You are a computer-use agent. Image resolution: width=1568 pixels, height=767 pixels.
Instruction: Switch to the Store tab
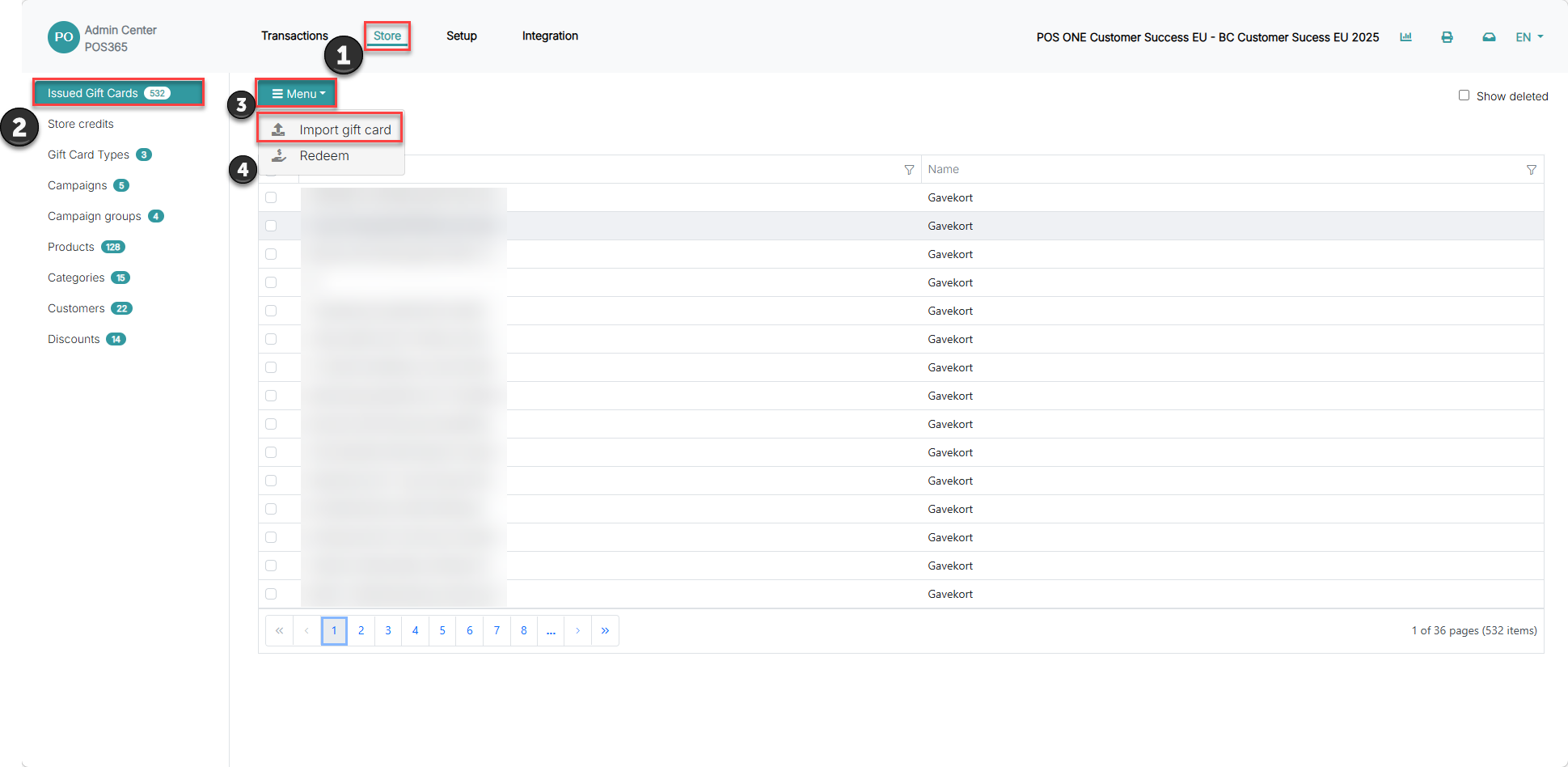click(x=387, y=36)
